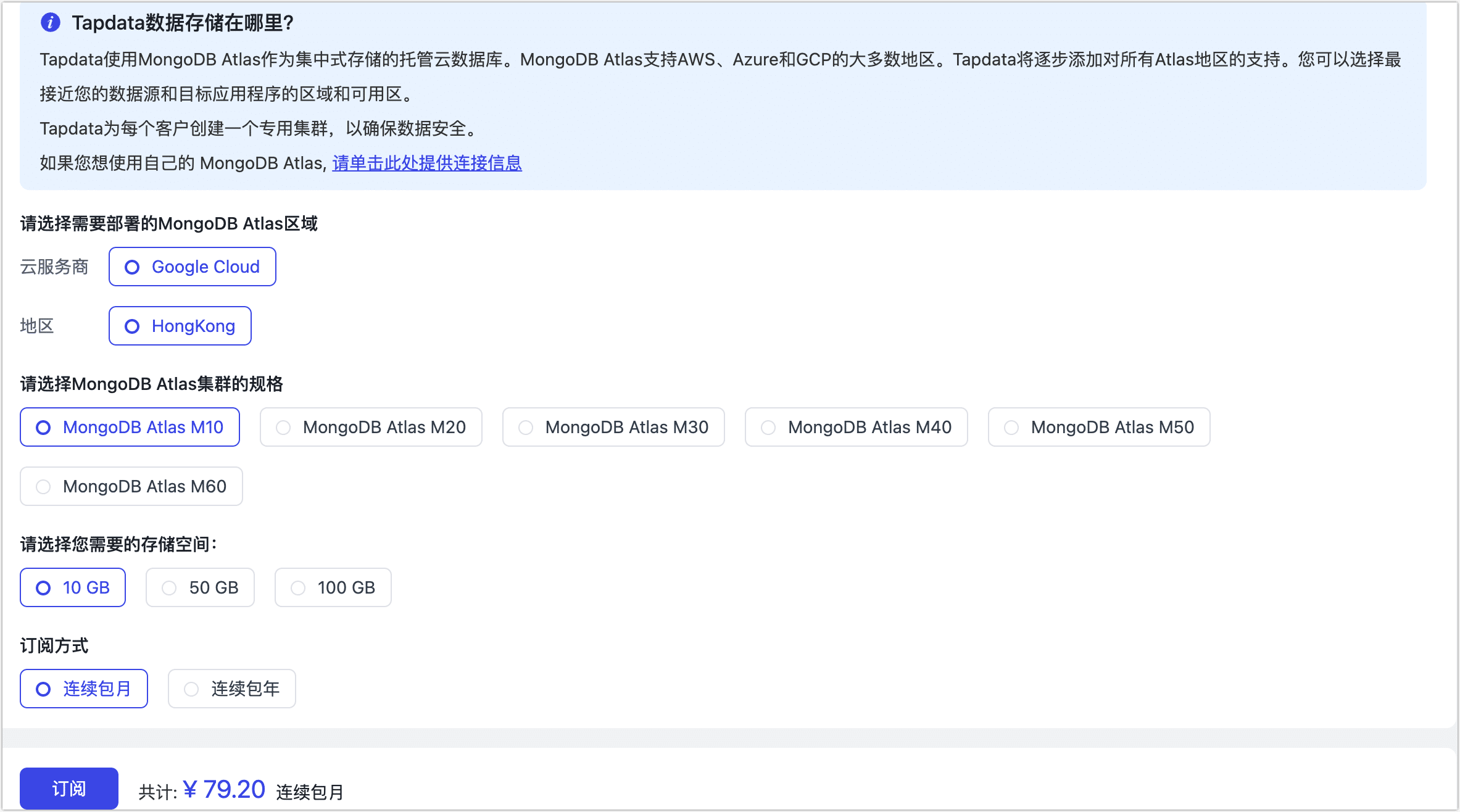
Task: Toggle the HongKong radio circle icon
Action: coord(131,326)
